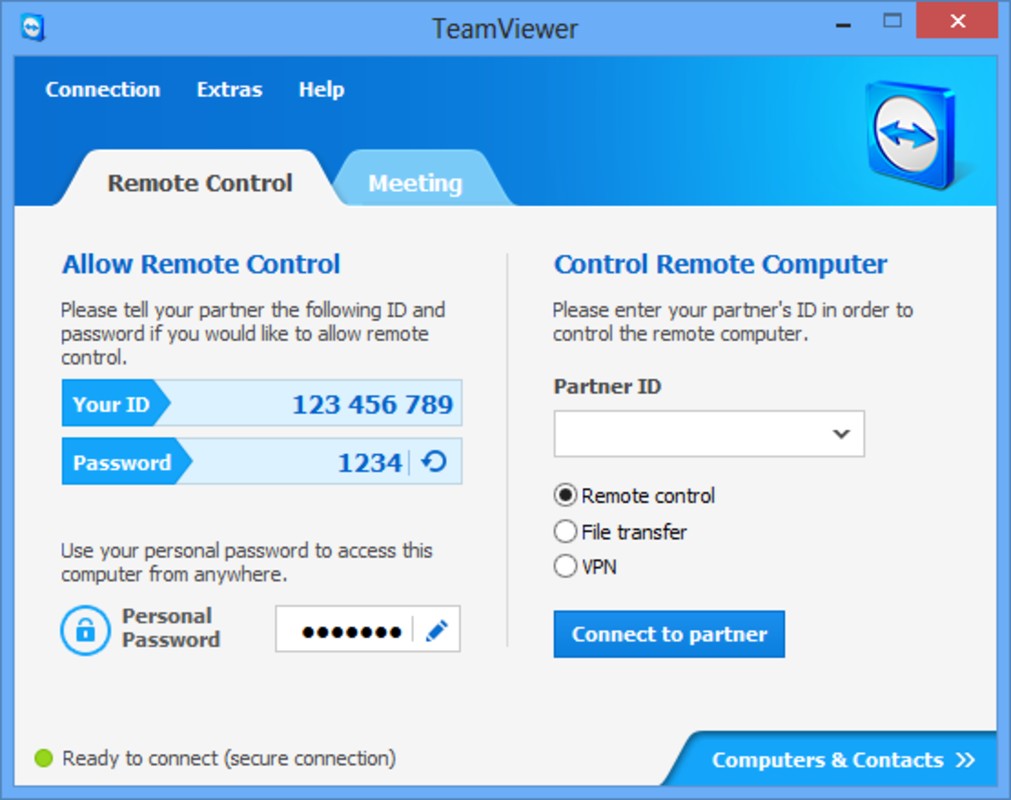Click the lock icon beside Personal Password
1011x800 pixels.
pos(85,630)
